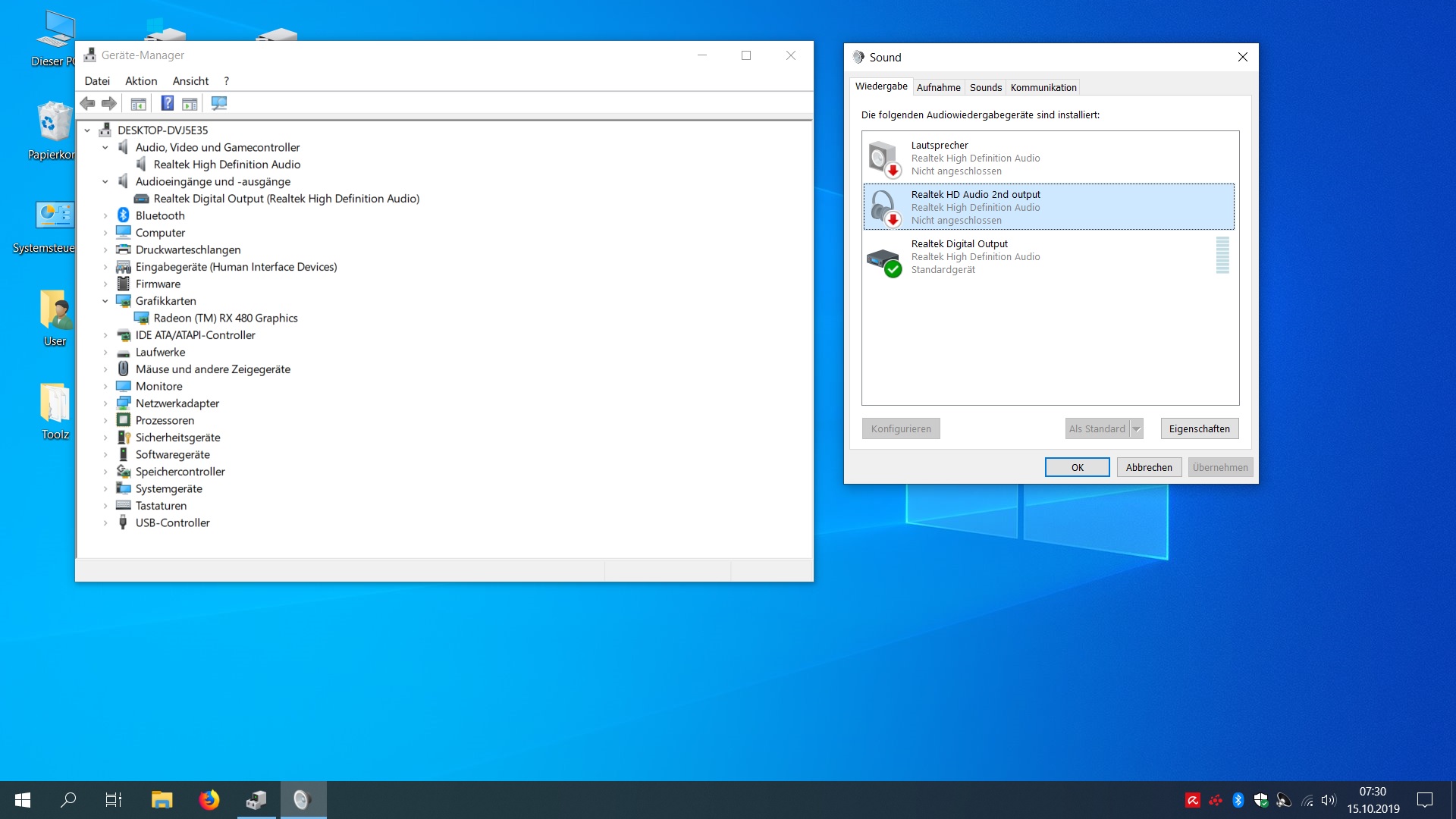Click the scan for hardware changes icon
The image size is (1456, 819).
pos(219,103)
